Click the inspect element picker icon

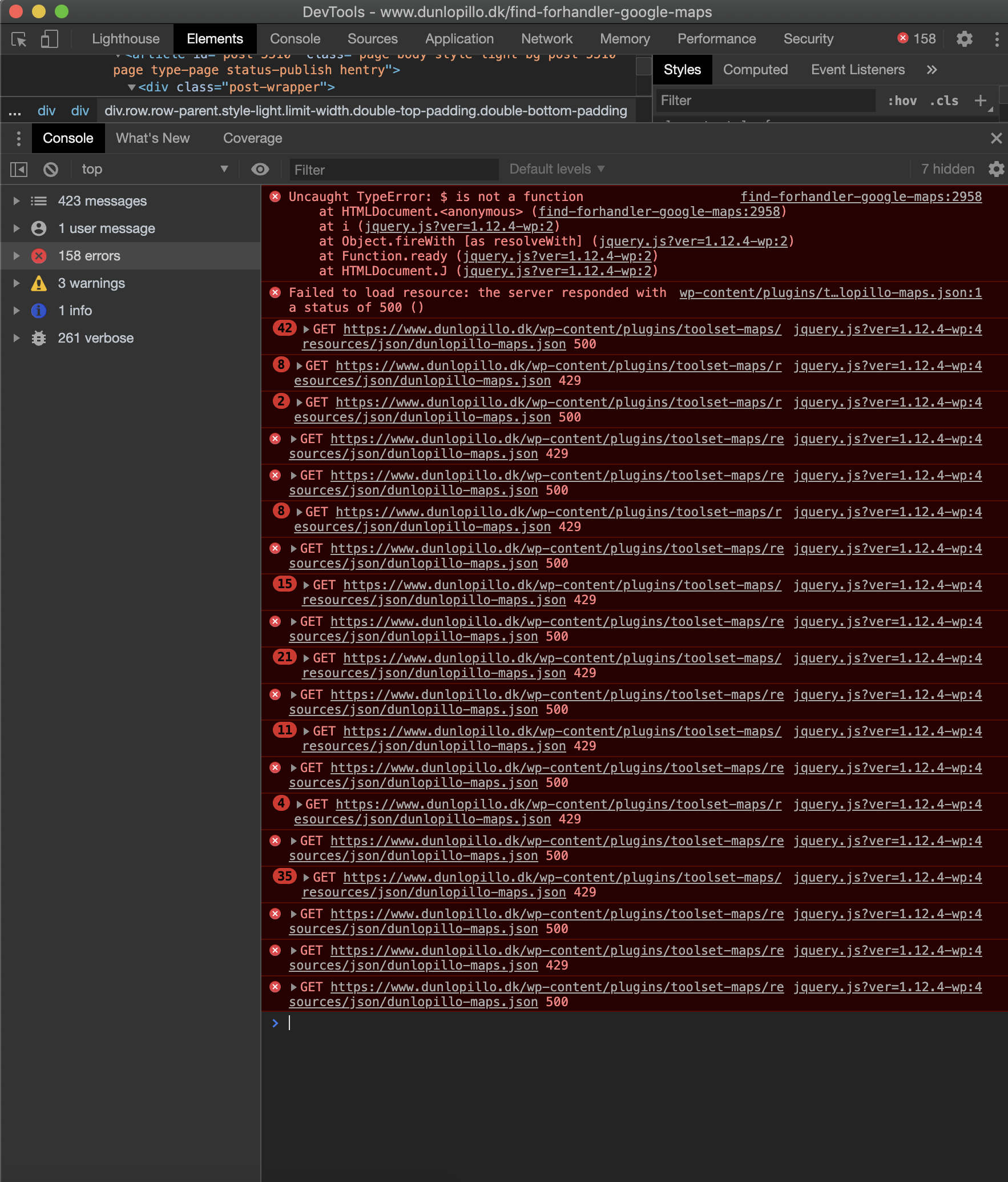[19, 39]
